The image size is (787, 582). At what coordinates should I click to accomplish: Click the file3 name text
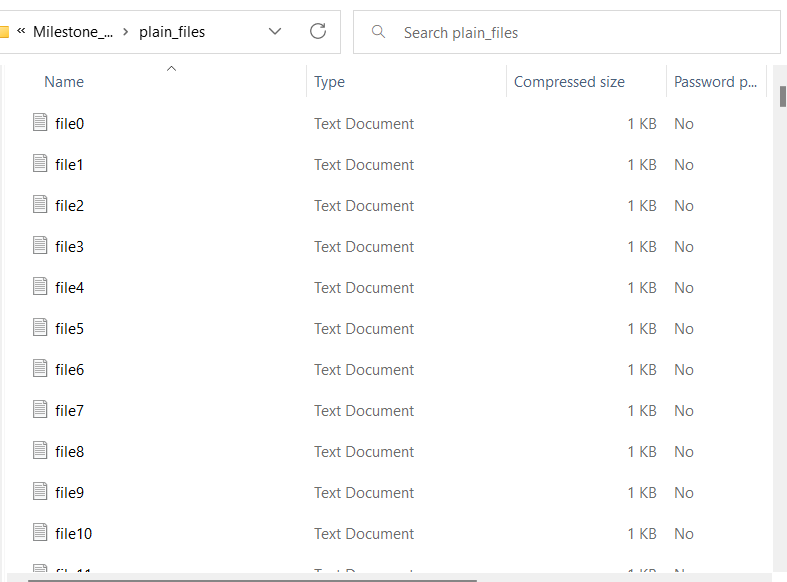[x=69, y=247]
